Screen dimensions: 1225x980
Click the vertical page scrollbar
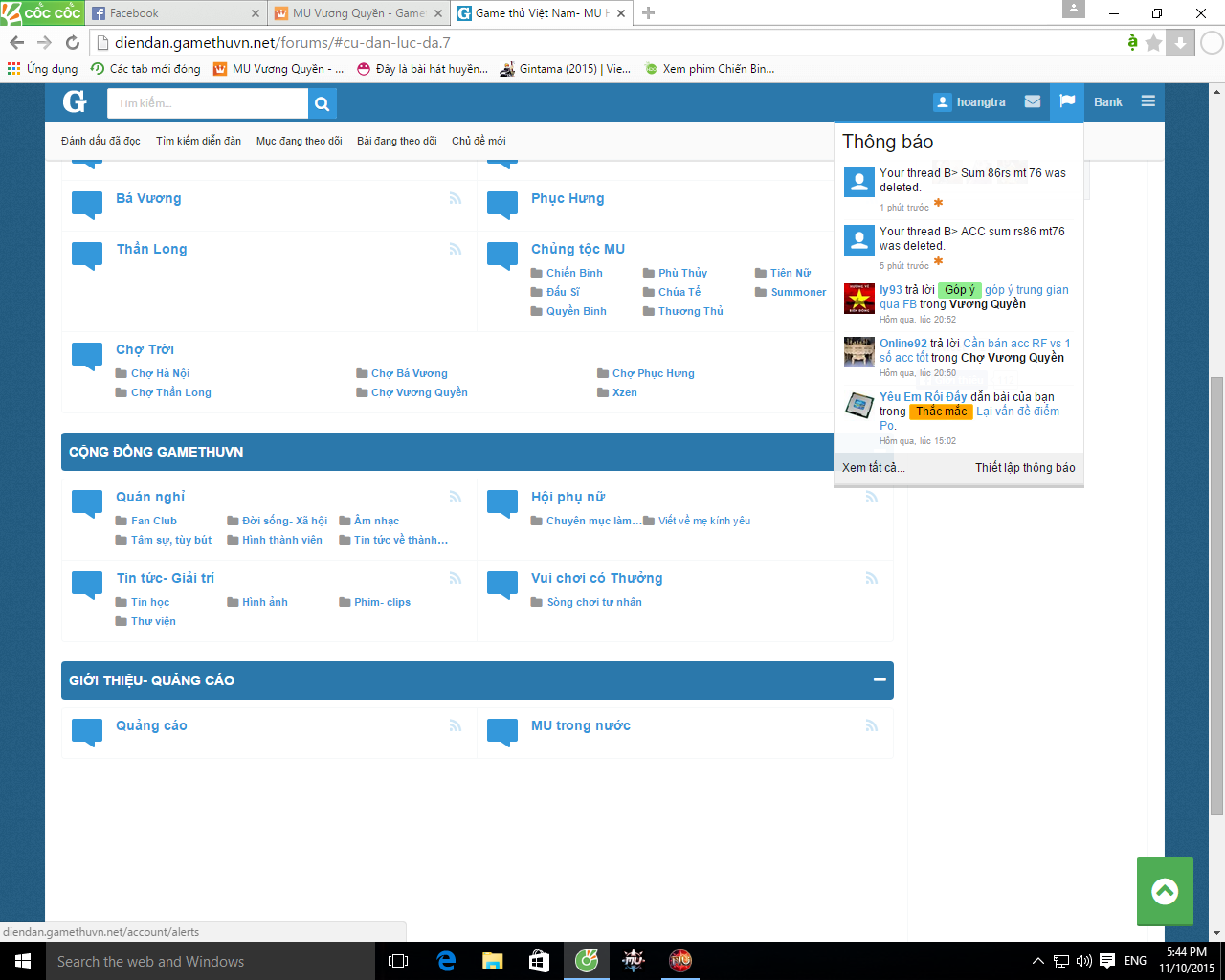(1216, 593)
